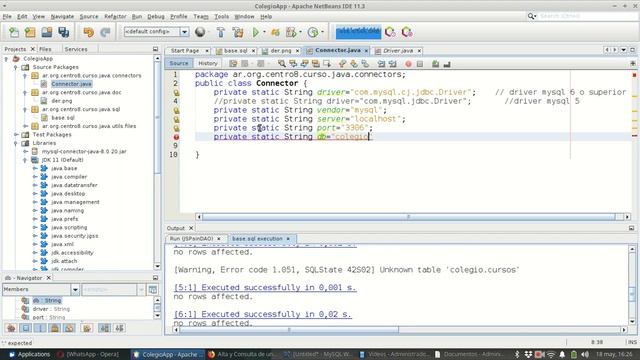Switch to the Run (JSPainDAO) output tab
This screenshot has height=360, width=640.
point(191,238)
